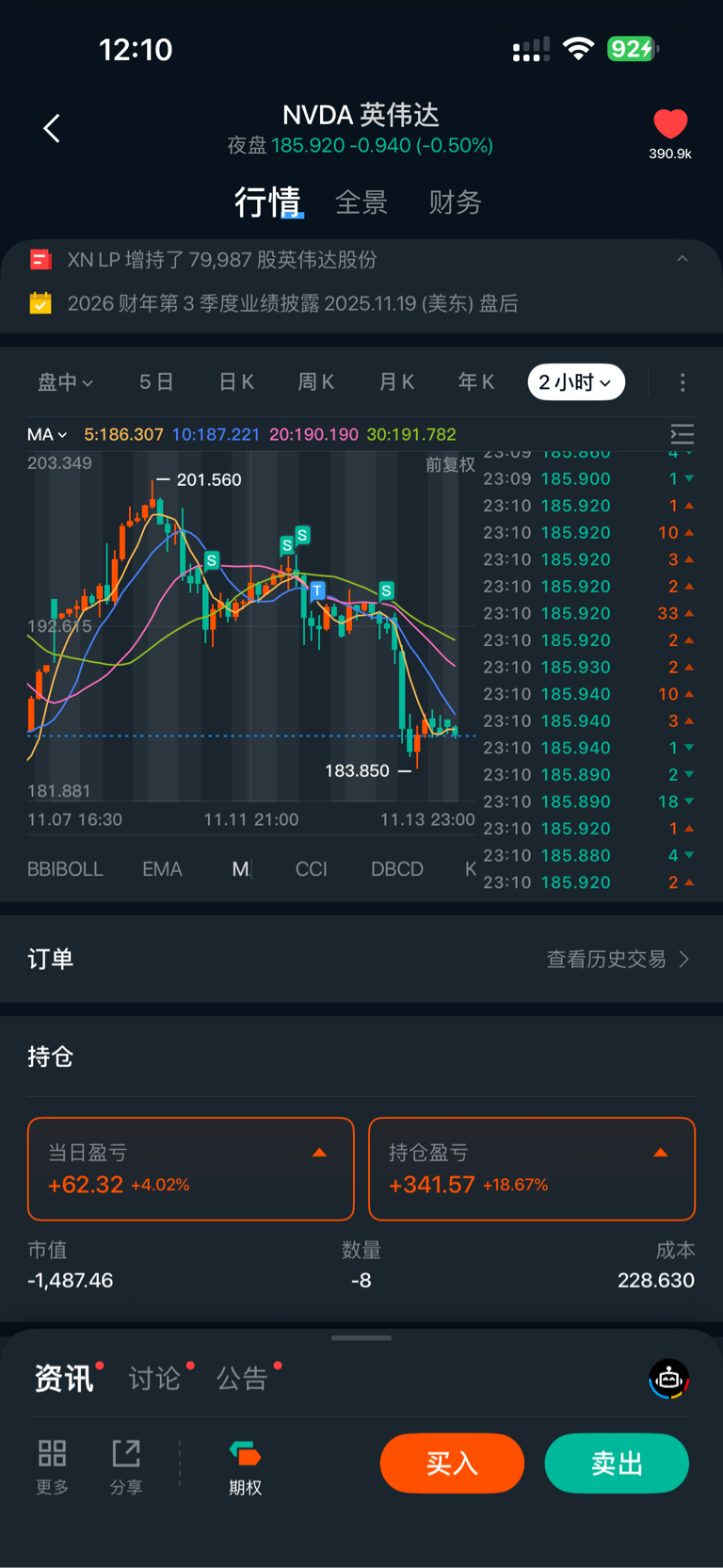Tap the S marker near 183.850 drop
The height and width of the screenshot is (1568, 723).
click(x=386, y=590)
